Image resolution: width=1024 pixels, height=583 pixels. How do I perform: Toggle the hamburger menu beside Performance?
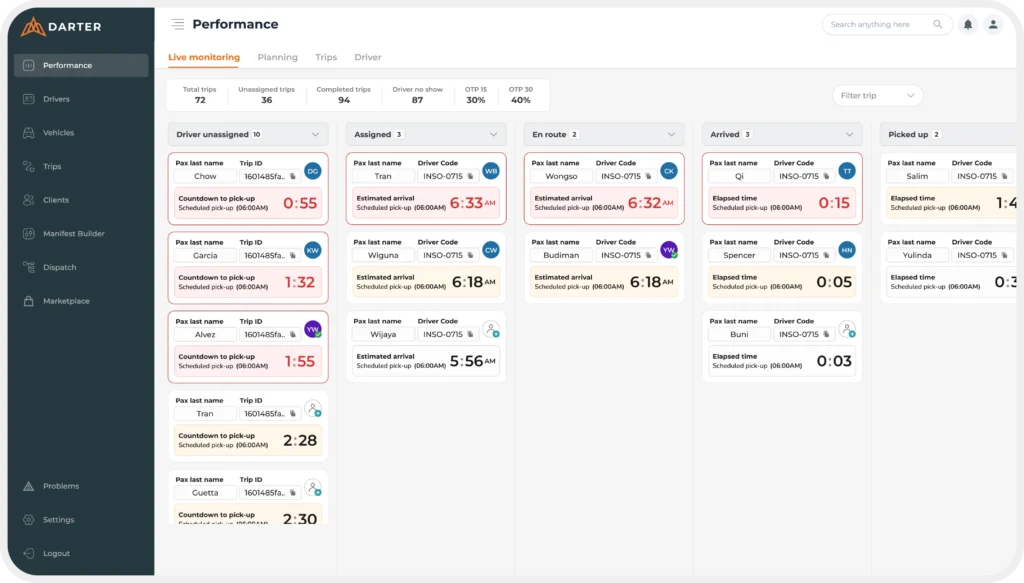(178, 25)
